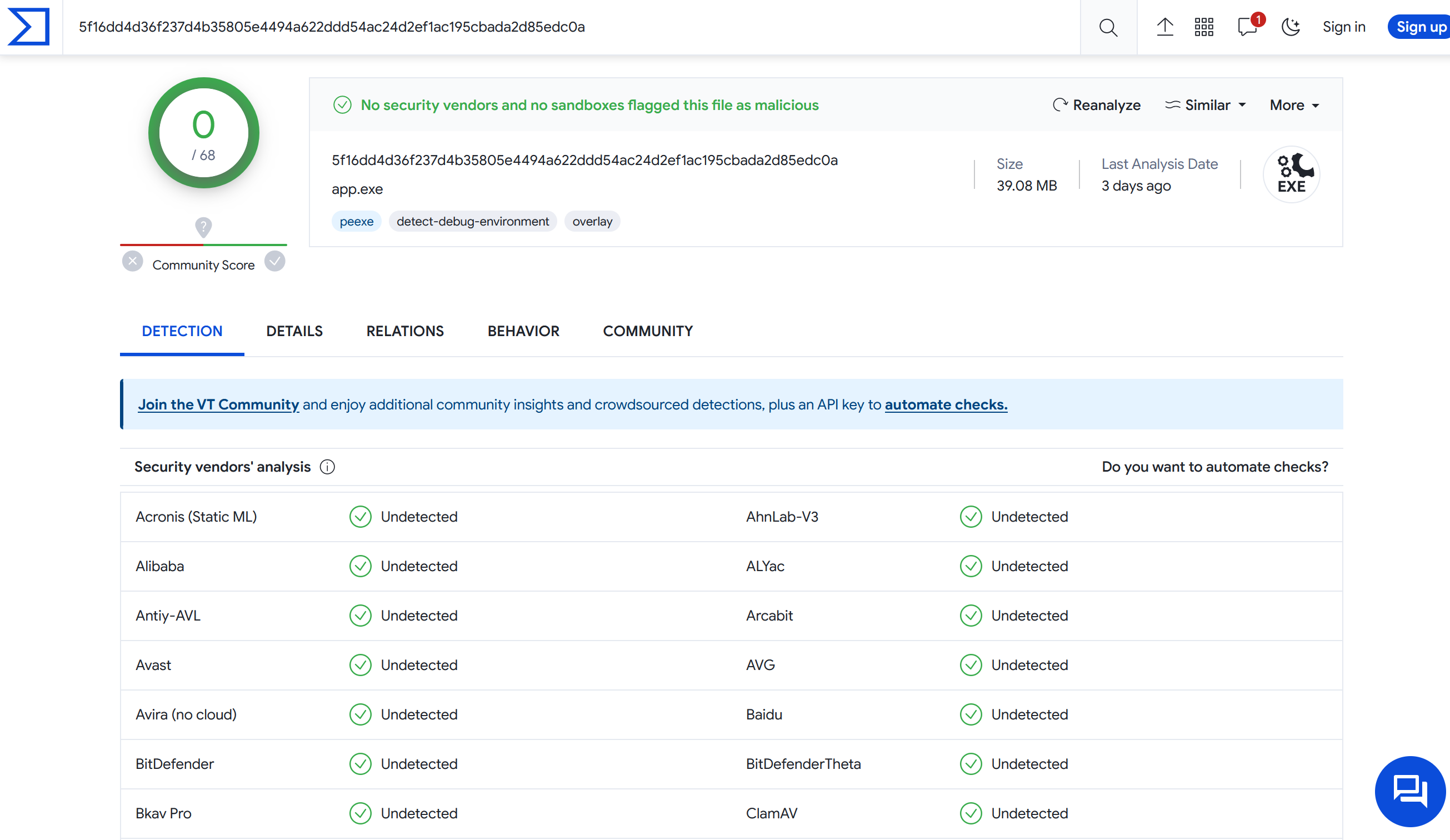Click the ClamAV undetected check icon

point(970,813)
